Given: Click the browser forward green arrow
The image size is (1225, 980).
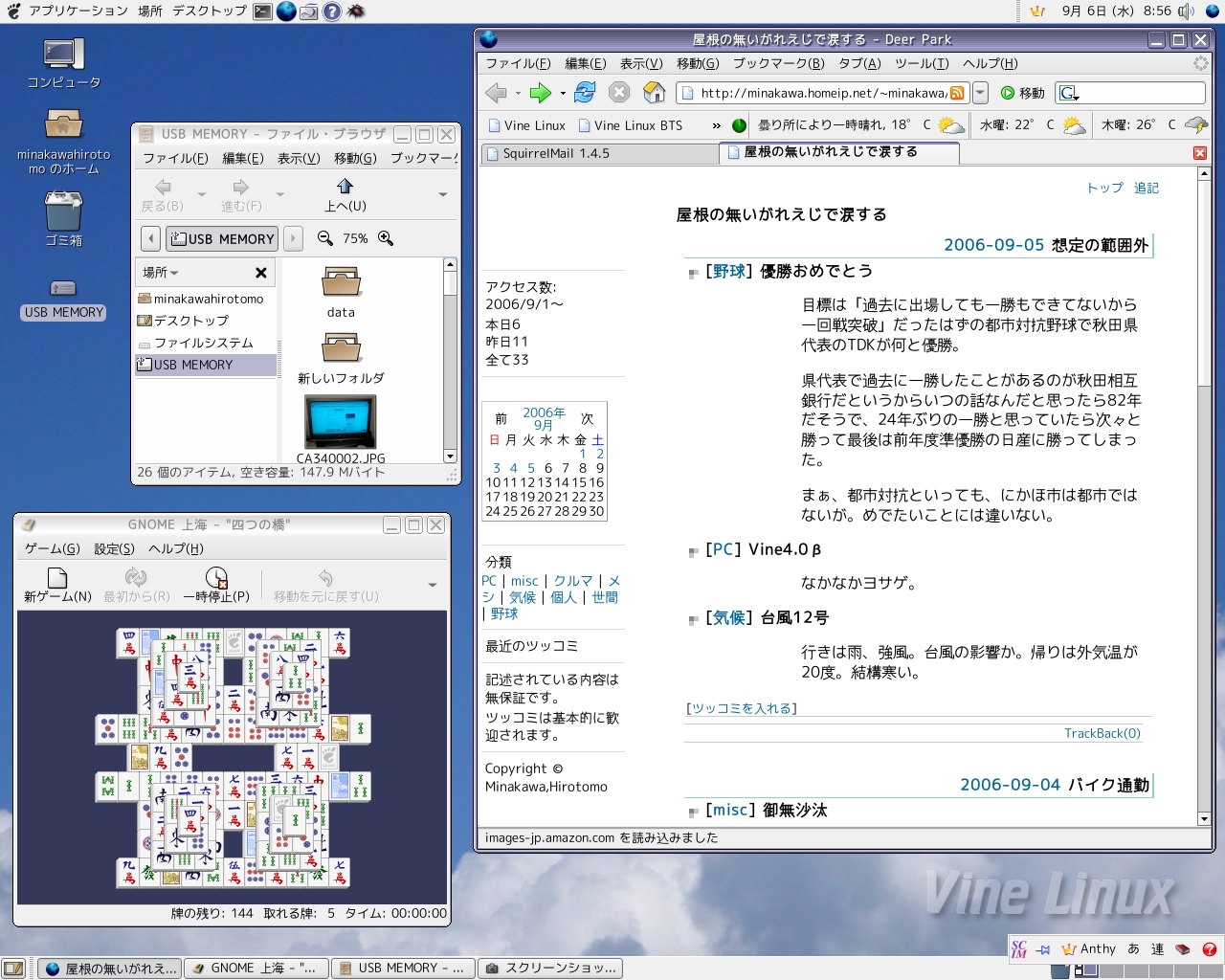Looking at the screenshot, I should (541, 93).
